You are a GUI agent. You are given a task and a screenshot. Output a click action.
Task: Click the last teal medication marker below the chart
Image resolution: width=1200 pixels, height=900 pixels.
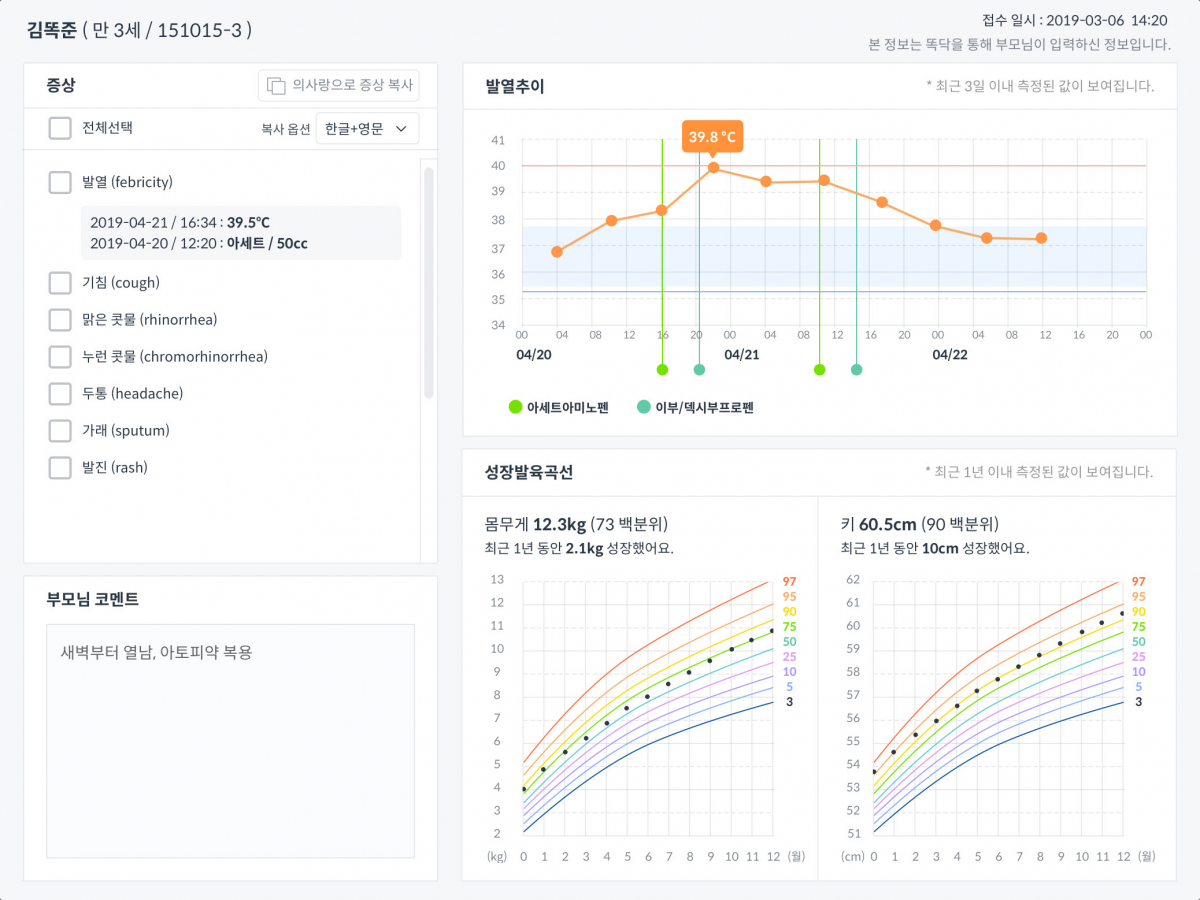(856, 370)
